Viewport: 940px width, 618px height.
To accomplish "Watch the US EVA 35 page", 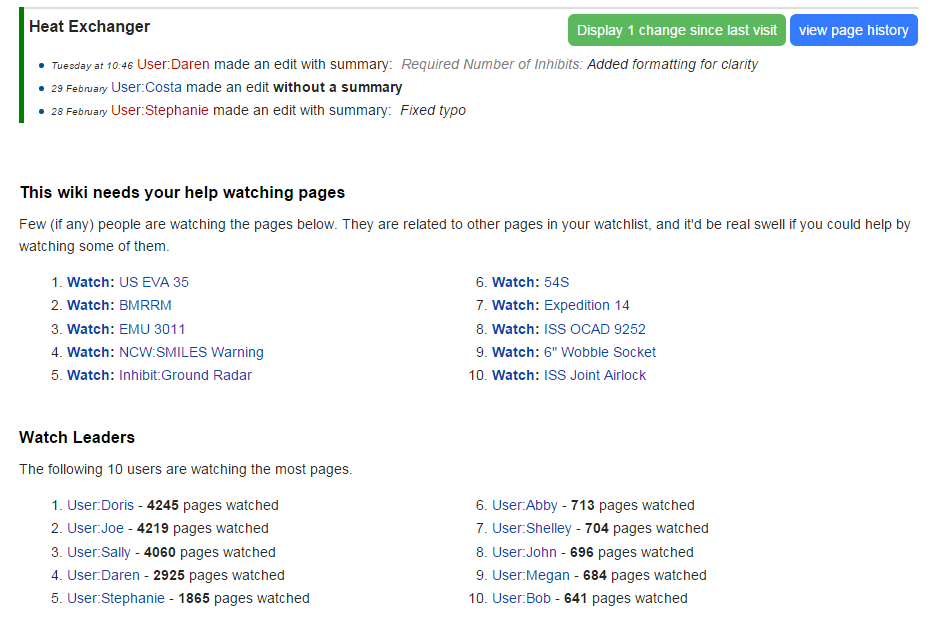I will [x=91, y=282].
